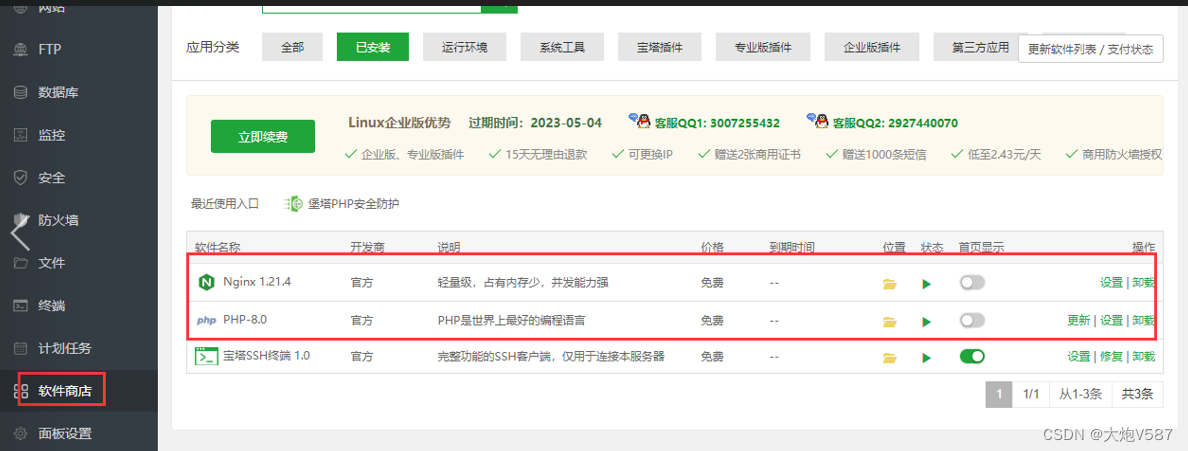Image resolution: width=1188 pixels, height=451 pixels.
Task: Open the 宝塔SSH终端 location folder icon
Action: pos(889,358)
